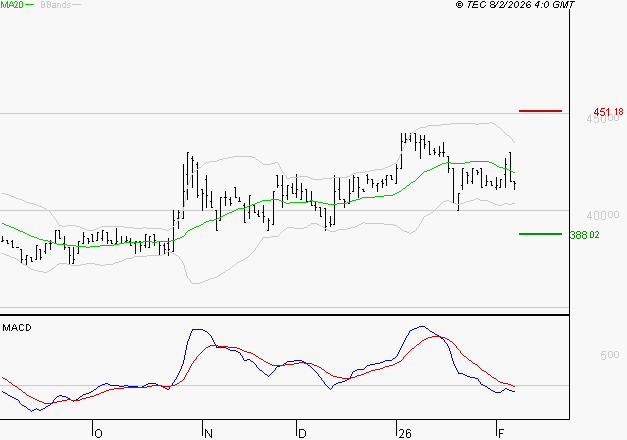This screenshot has height=440, width=627.
Task: Click the 500 MACD axis label
Action: point(609,355)
